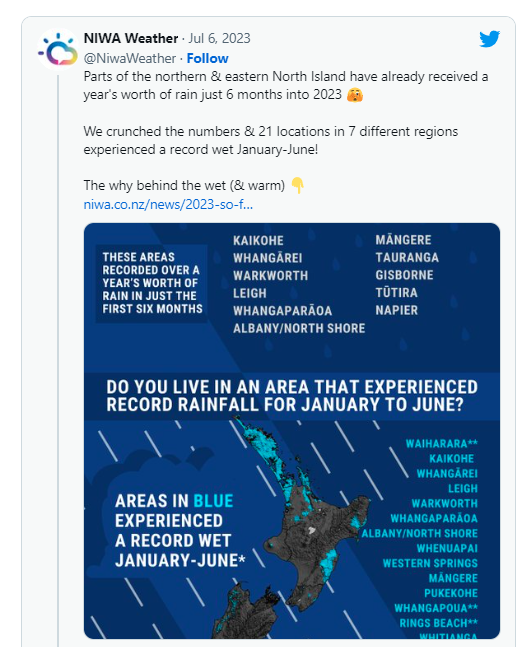Click GISBORNE in the white location list

click(404, 275)
